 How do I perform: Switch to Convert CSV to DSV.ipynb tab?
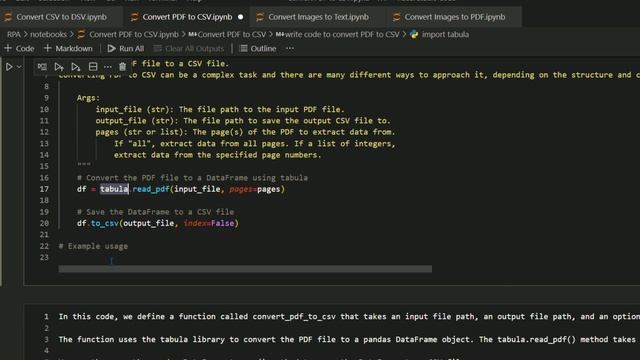coord(61,17)
